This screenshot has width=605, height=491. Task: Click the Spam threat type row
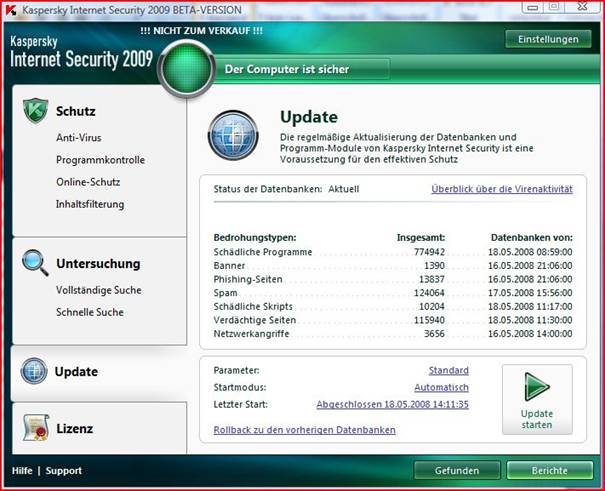click(225, 293)
